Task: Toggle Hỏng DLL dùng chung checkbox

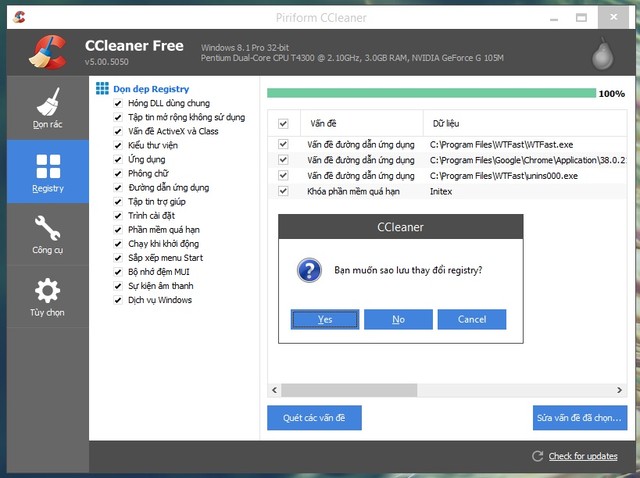Action: [118, 103]
